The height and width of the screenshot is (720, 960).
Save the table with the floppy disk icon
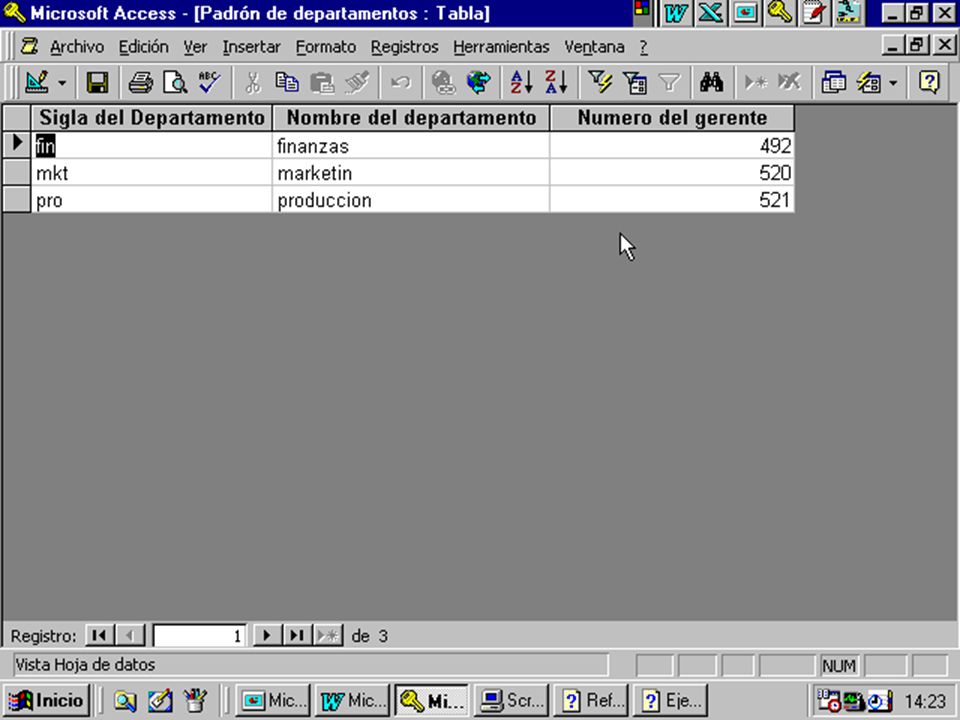(x=97, y=82)
